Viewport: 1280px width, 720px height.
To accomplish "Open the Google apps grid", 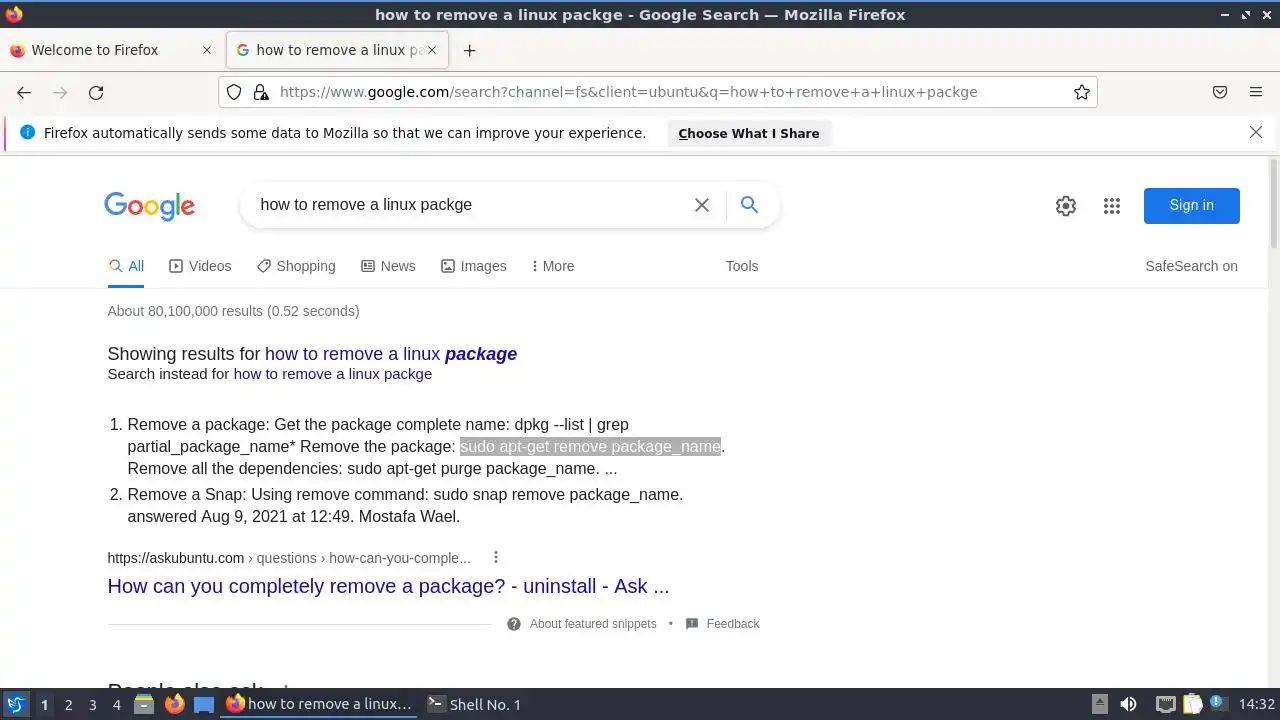I will 1112,206.
